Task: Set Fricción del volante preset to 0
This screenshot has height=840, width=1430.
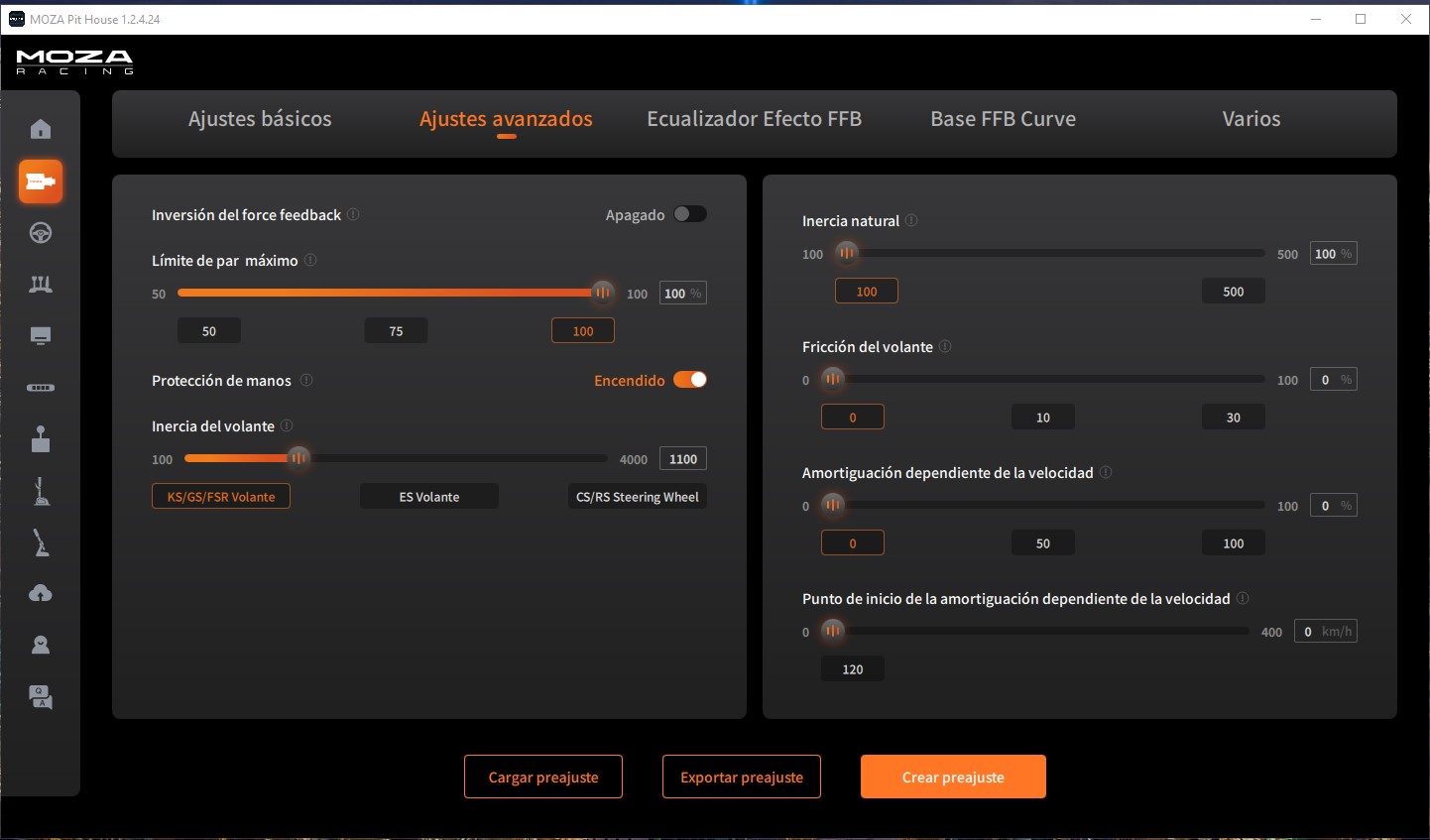Action: pyautogui.click(x=853, y=418)
